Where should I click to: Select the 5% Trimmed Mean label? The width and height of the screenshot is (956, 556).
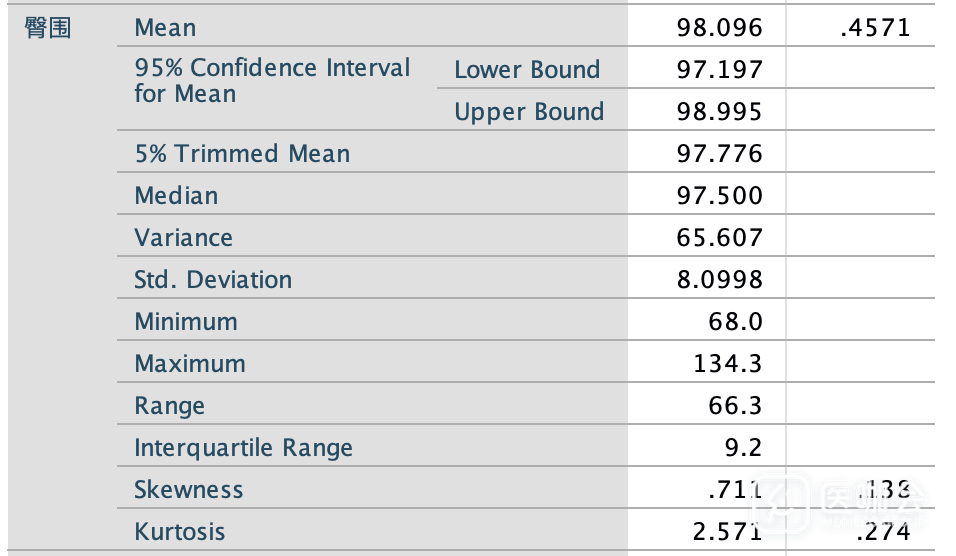(242, 154)
